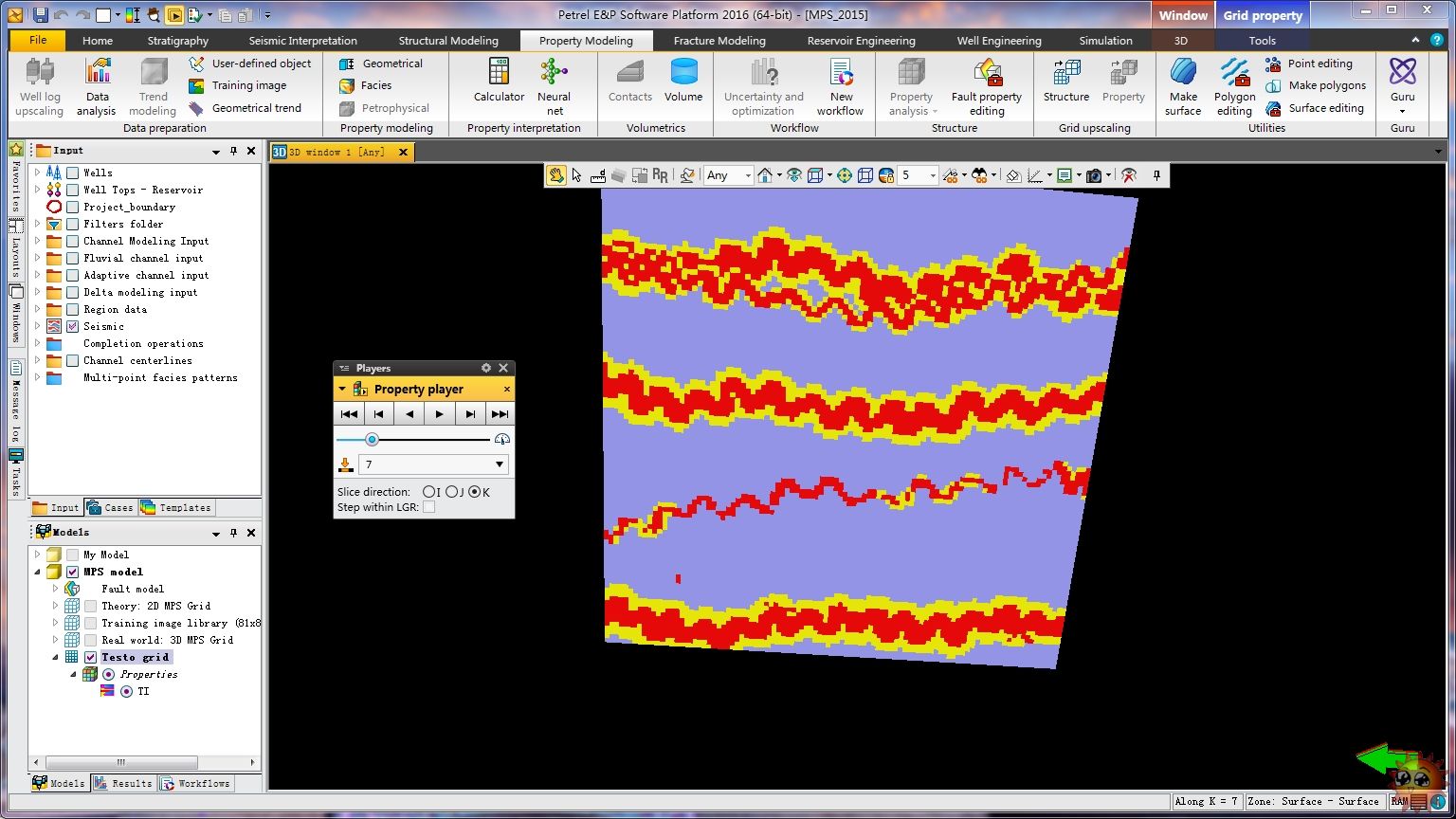
Task: Start a New workflow
Action: point(841,87)
